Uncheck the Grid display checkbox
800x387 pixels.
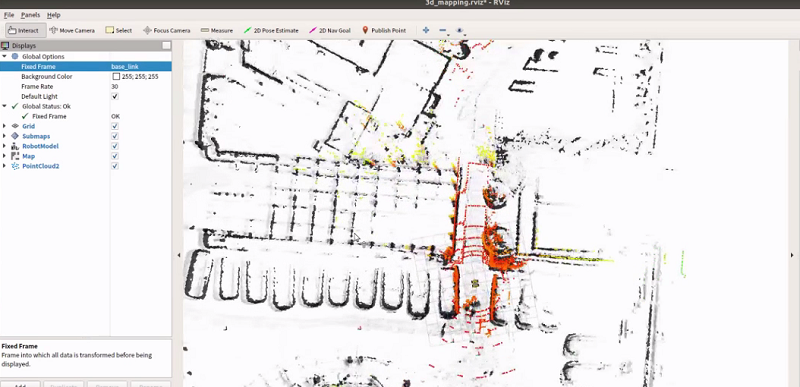click(x=115, y=126)
